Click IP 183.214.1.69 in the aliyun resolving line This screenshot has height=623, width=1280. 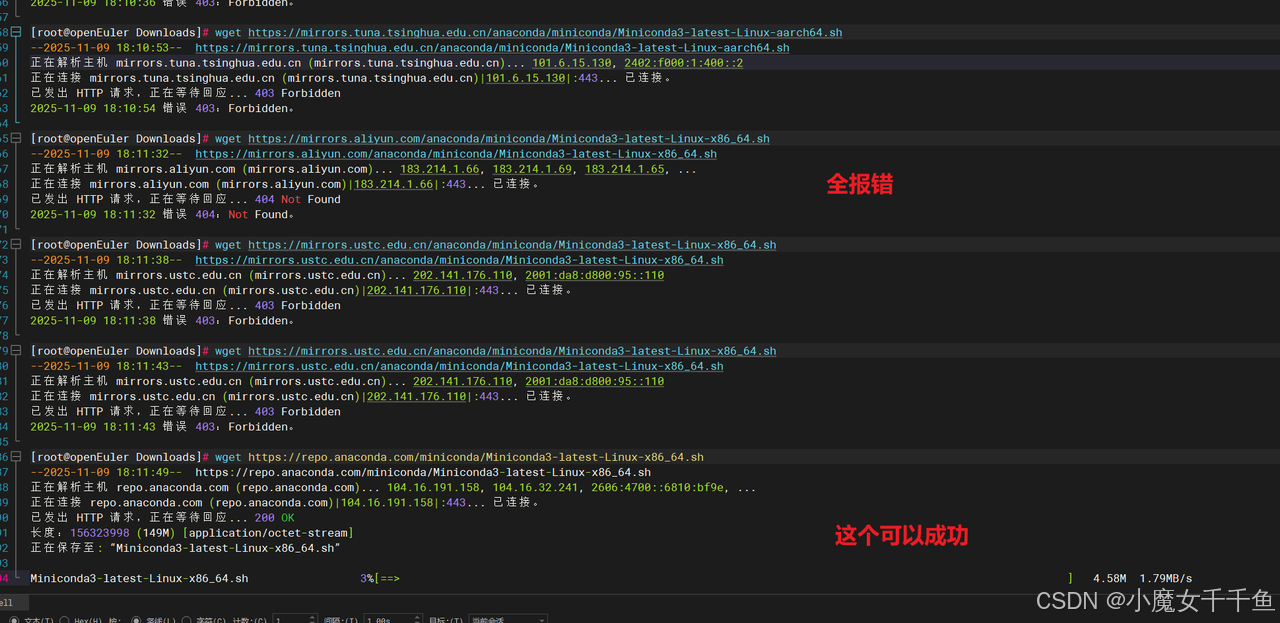[x=532, y=169]
